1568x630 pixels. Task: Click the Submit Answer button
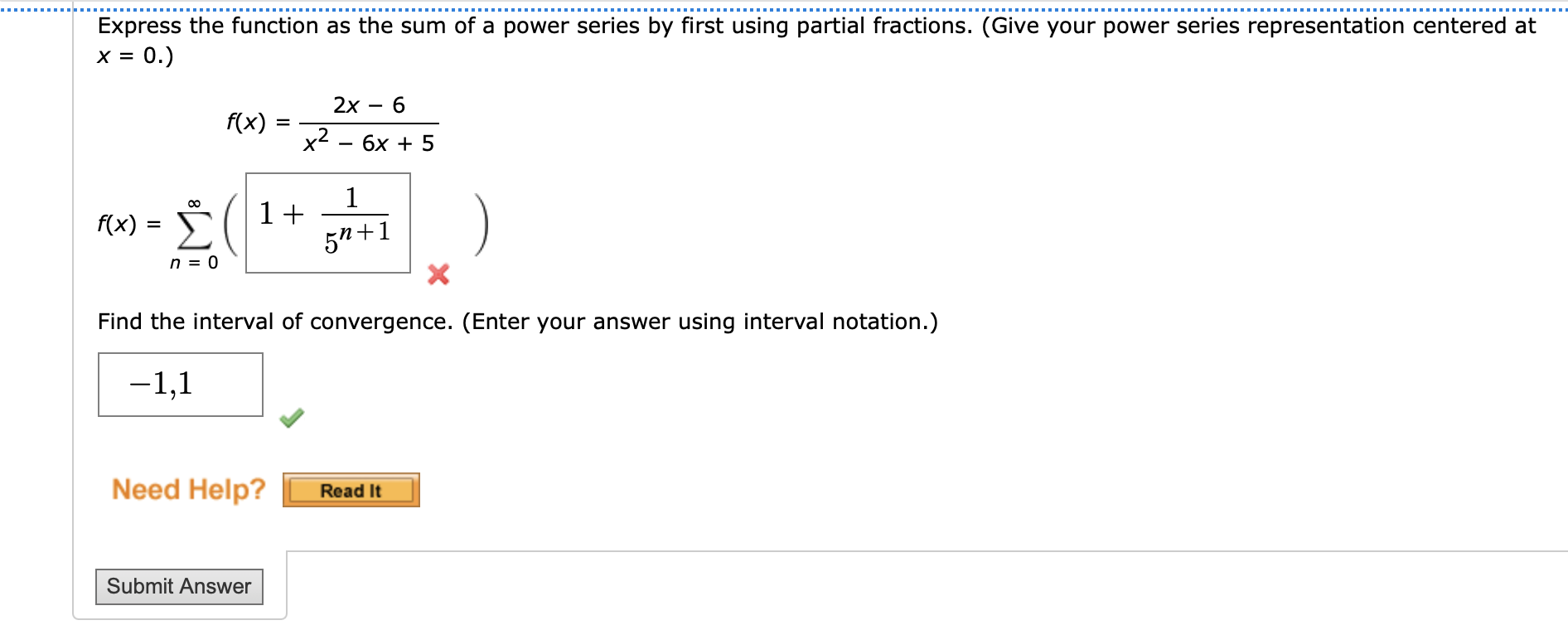[x=178, y=586]
